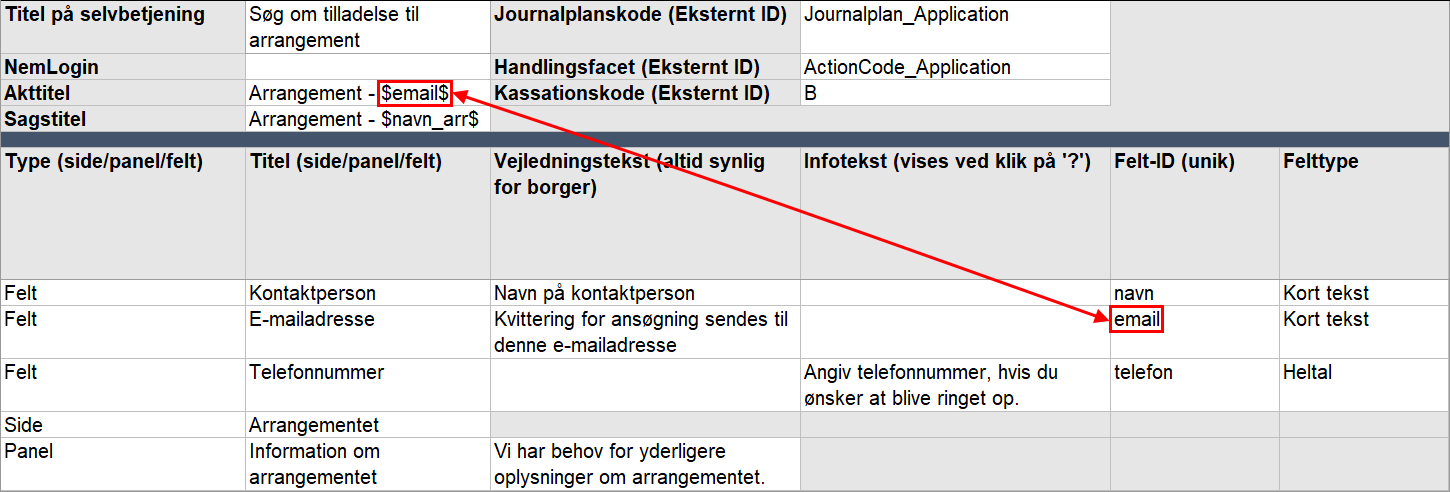Select the 'Information om arrangementet' panel title cell
This screenshot has width=1450, height=492.
coord(367,464)
